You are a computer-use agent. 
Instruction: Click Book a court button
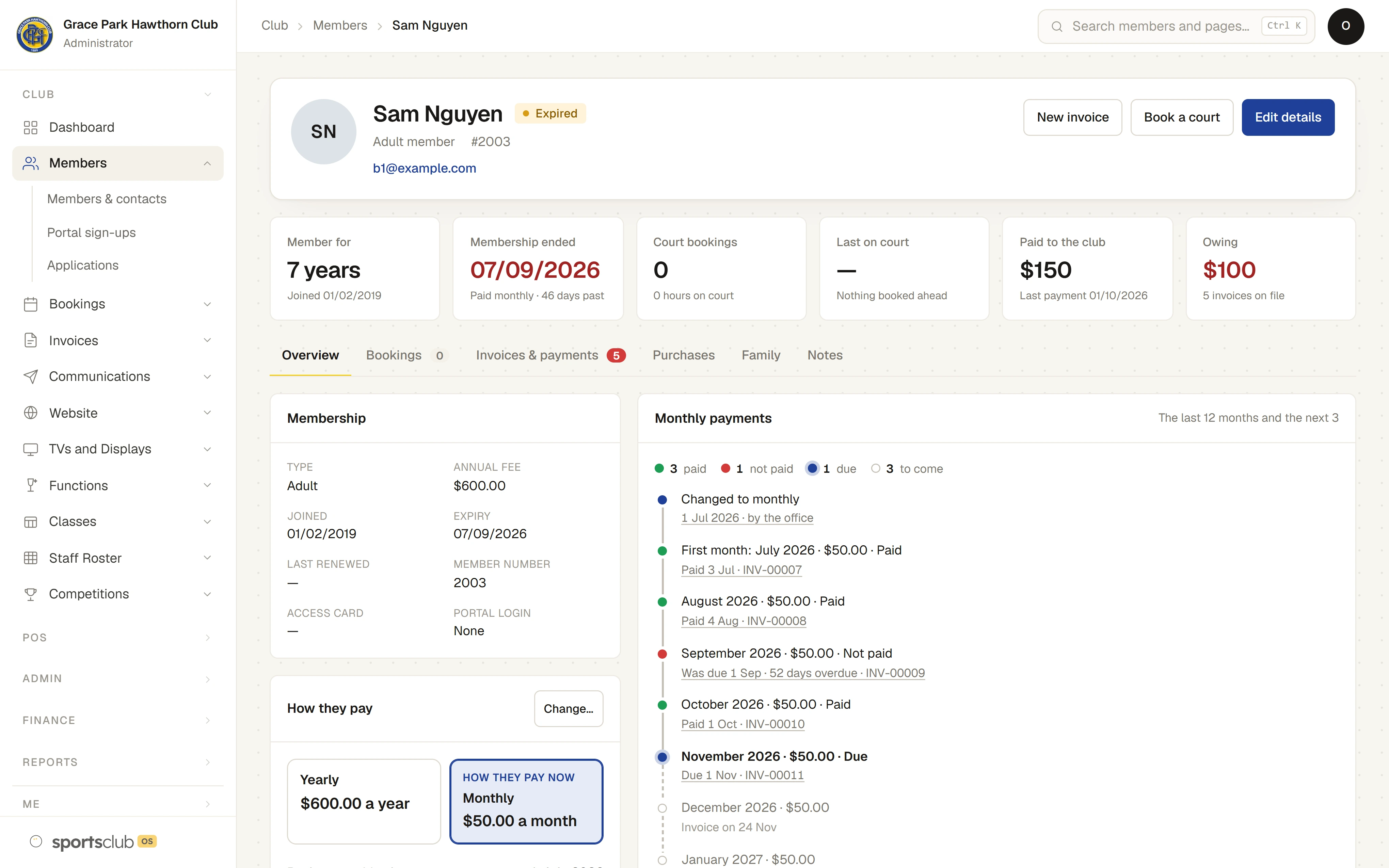[1181, 117]
